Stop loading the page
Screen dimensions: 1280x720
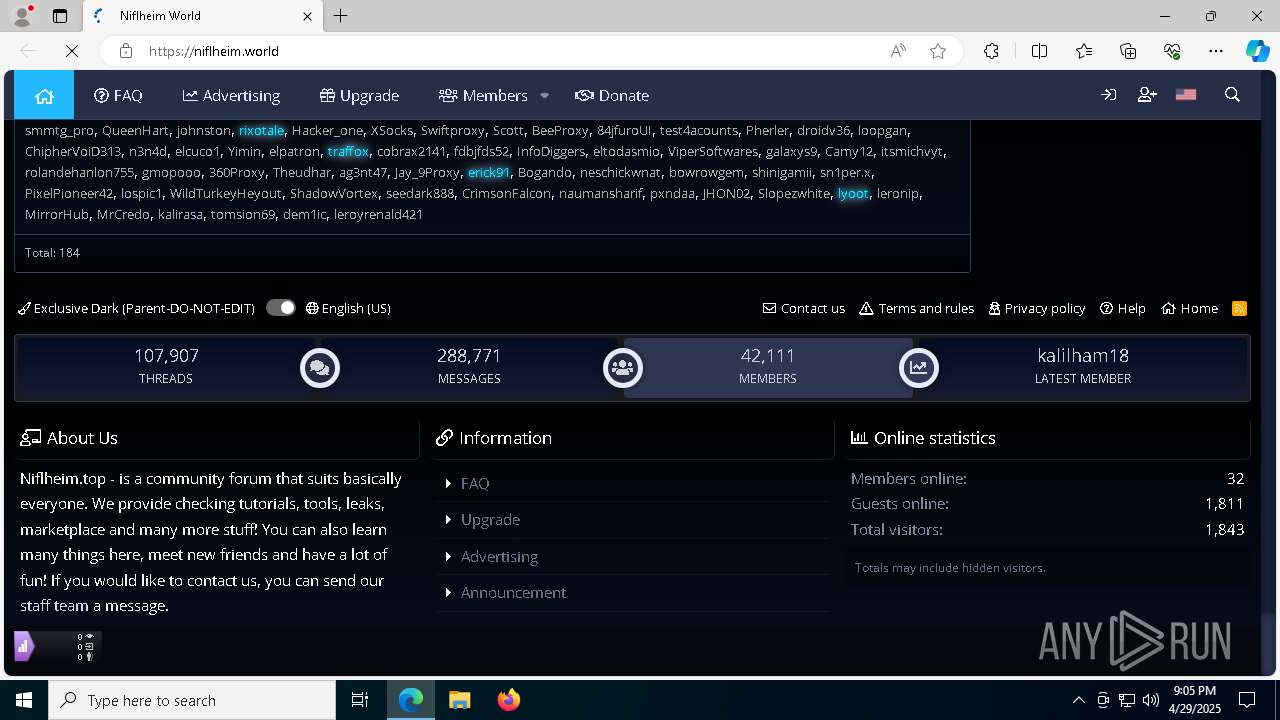pos(72,51)
